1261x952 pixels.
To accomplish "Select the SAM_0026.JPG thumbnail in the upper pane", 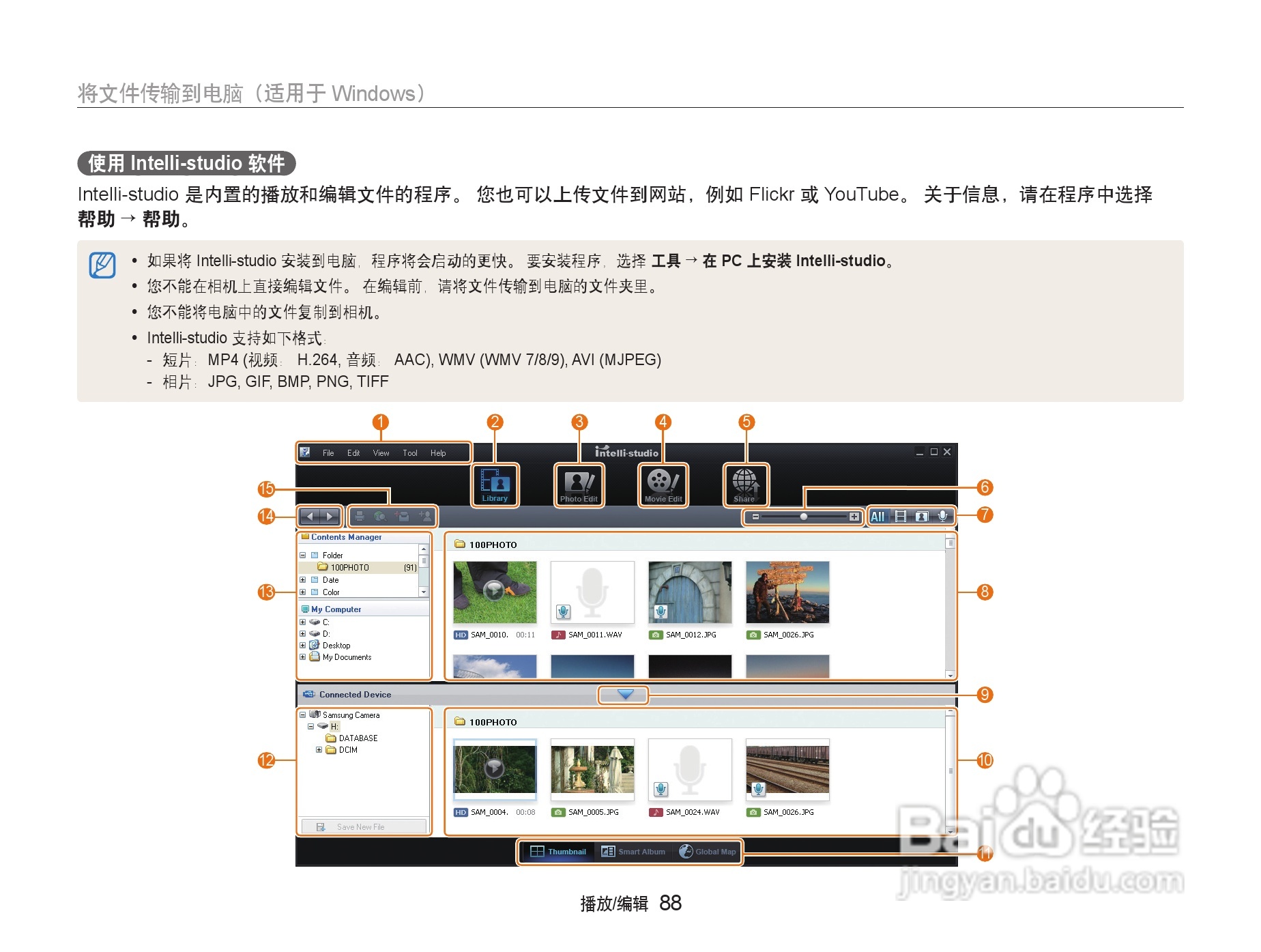I will point(787,592).
